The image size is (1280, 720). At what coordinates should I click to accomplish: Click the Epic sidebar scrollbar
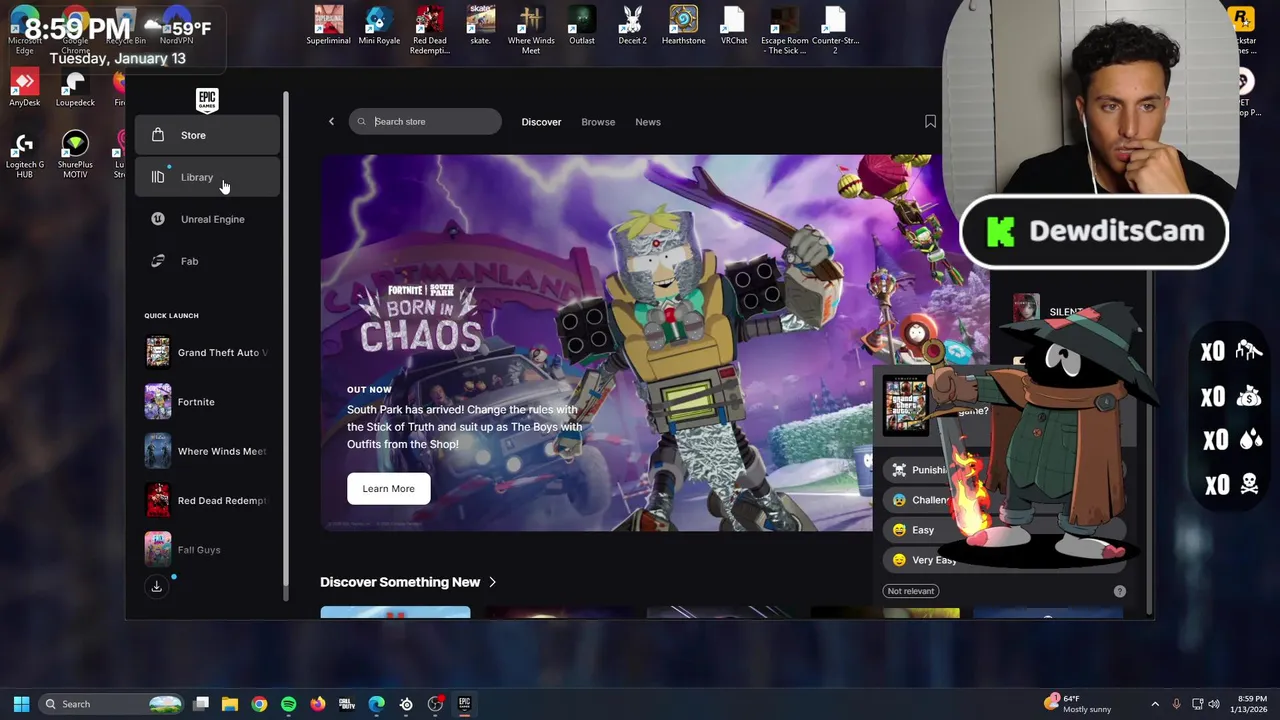[x=286, y=340]
